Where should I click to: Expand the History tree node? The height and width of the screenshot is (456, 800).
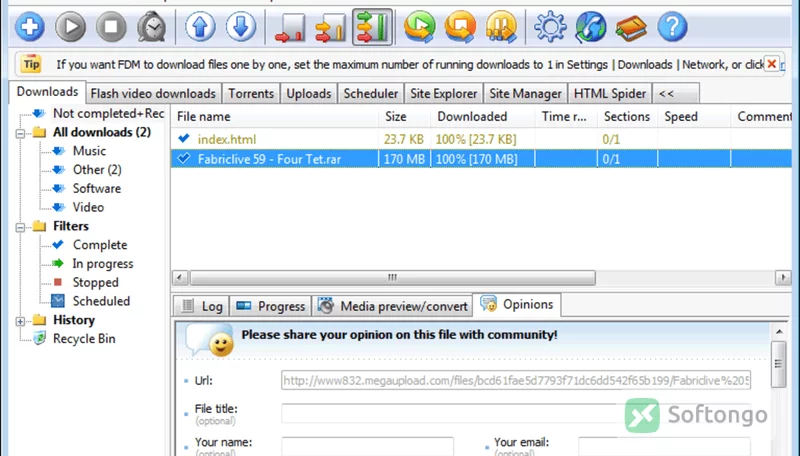click(x=20, y=321)
